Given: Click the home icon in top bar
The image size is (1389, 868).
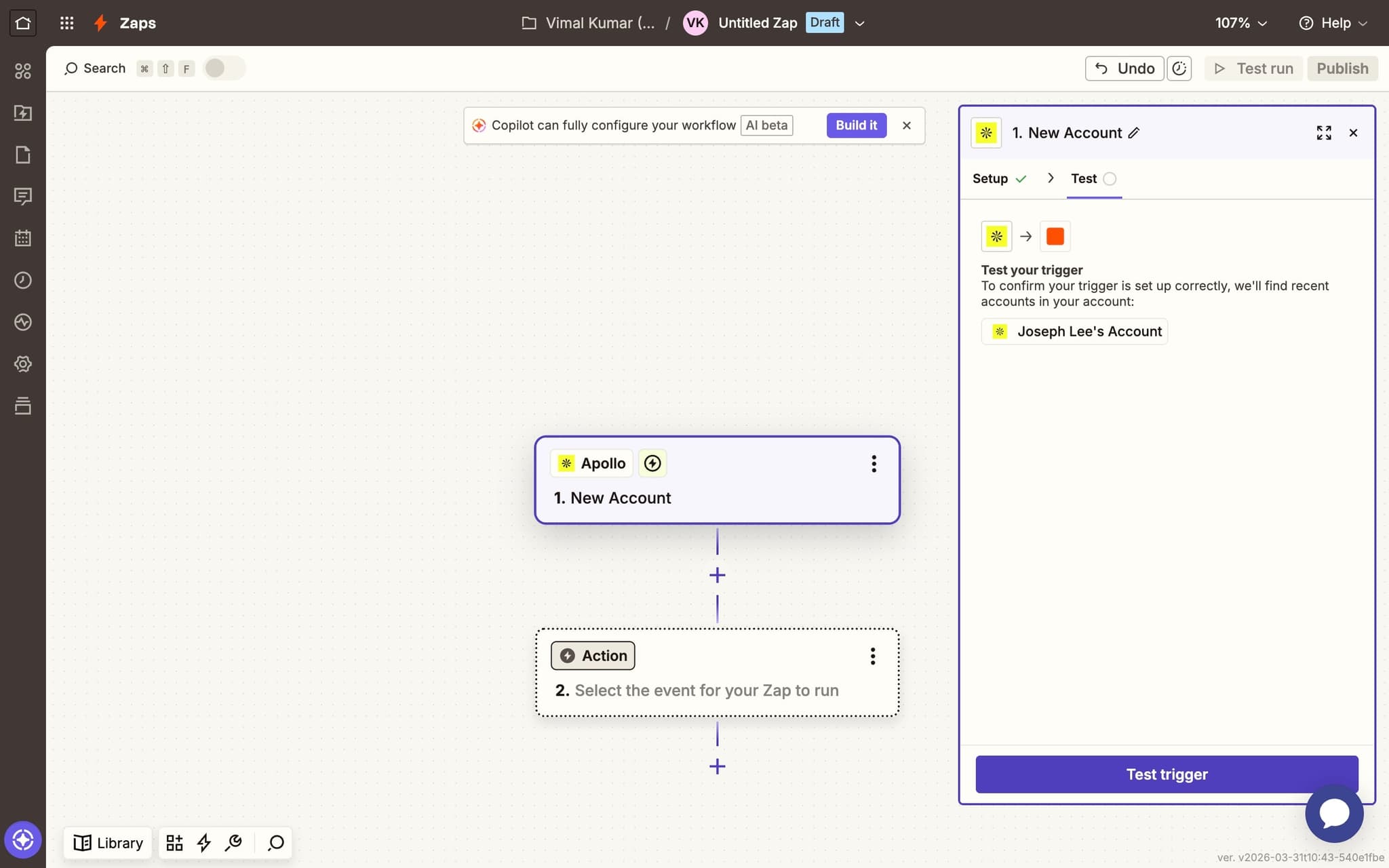Looking at the screenshot, I should click(23, 23).
